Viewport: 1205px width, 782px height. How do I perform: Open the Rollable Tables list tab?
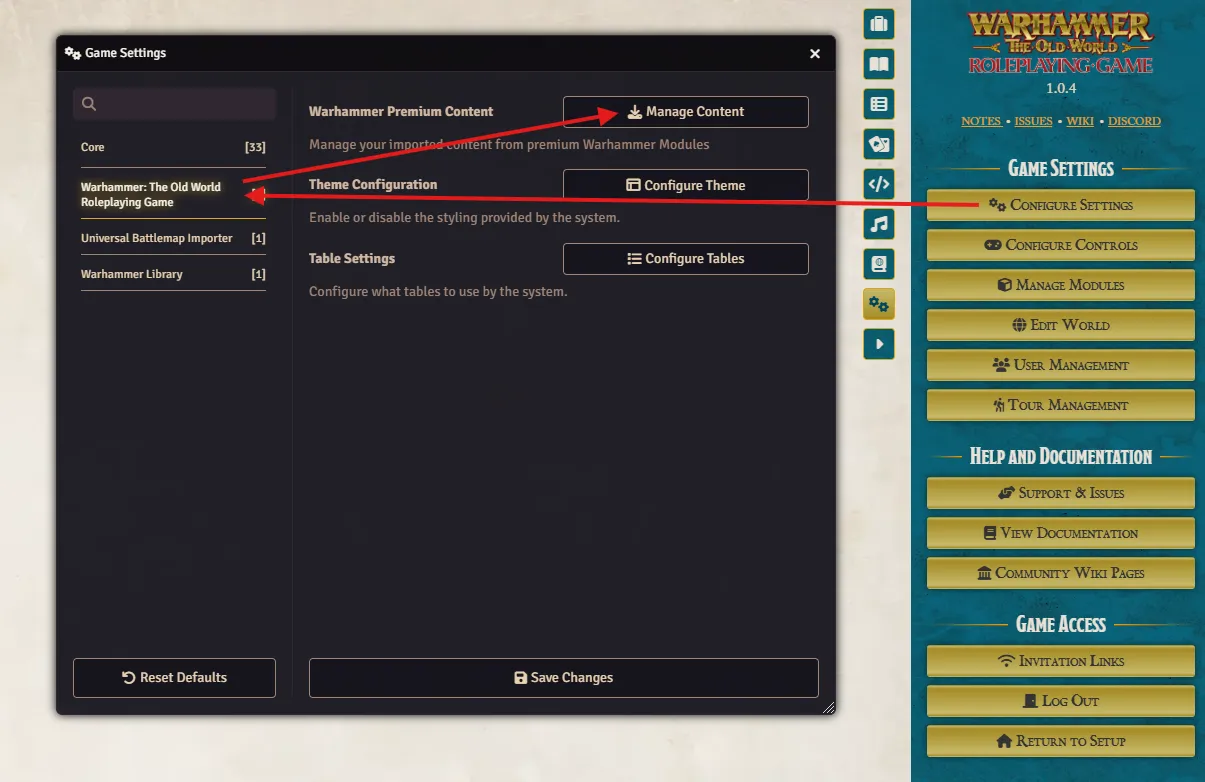point(878,104)
